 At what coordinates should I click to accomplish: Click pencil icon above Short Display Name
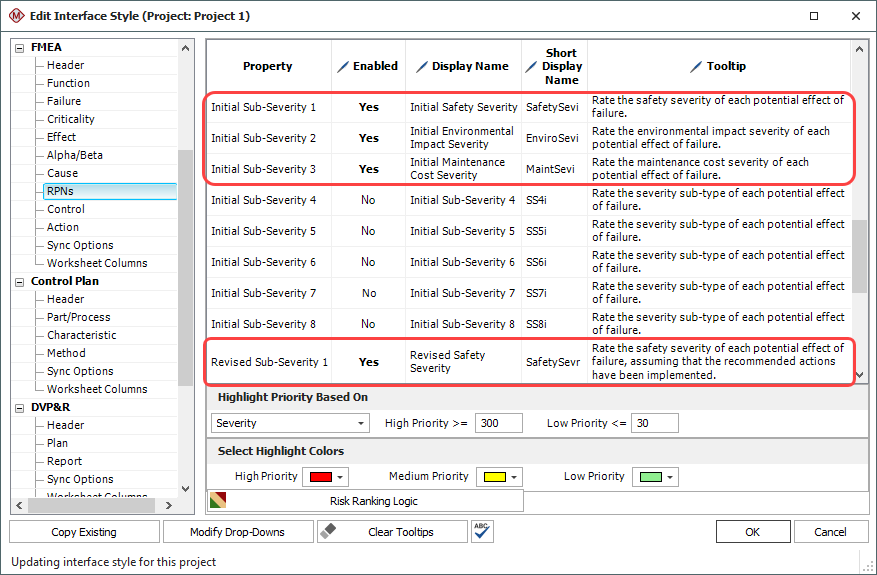coord(533,66)
